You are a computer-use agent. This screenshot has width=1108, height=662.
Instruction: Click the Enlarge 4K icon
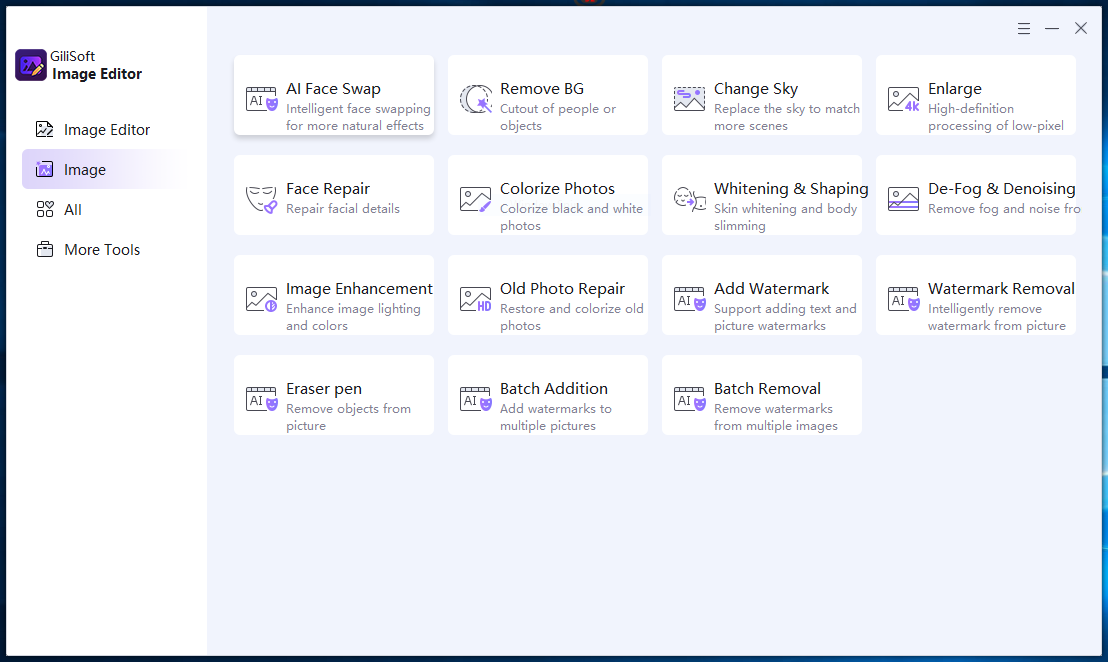(x=903, y=99)
